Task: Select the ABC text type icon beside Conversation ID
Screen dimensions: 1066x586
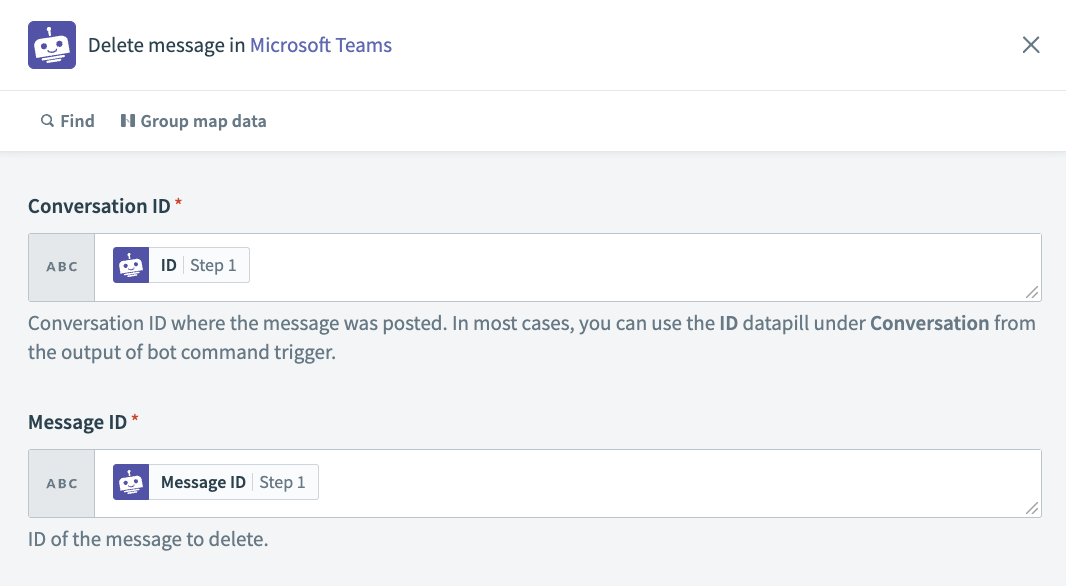Action: tap(61, 266)
